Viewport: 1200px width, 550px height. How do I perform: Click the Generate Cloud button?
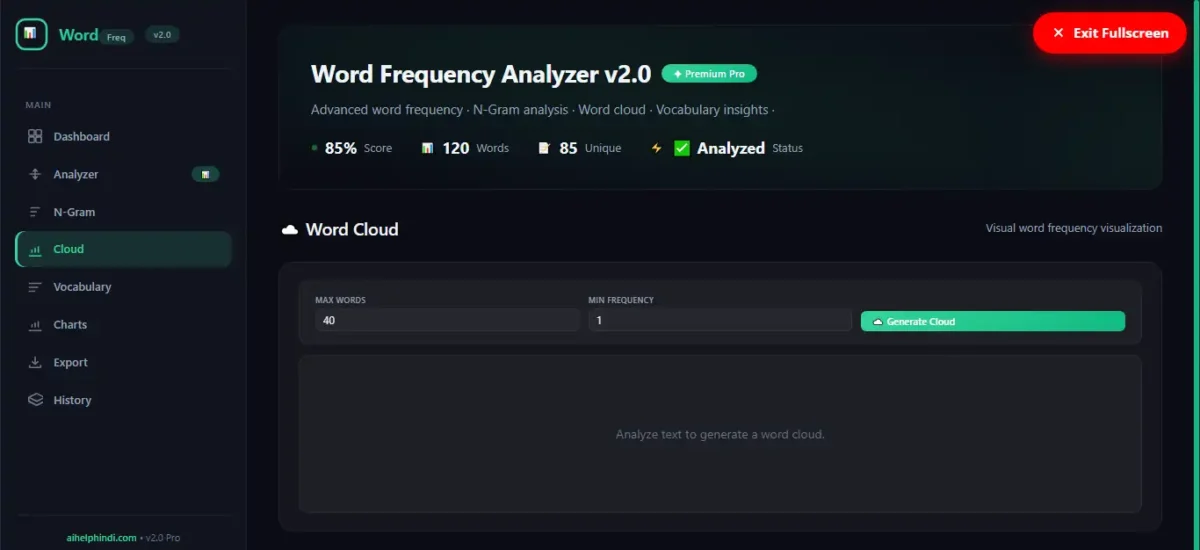click(x=993, y=321)
